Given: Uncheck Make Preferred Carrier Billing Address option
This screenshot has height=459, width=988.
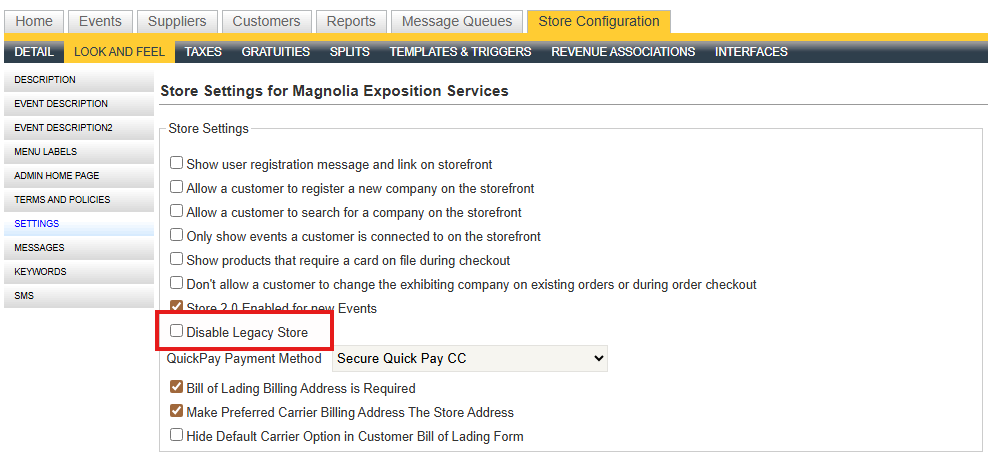Looking at the screenshot, I should pyautogui.click(x=177, y=412).
